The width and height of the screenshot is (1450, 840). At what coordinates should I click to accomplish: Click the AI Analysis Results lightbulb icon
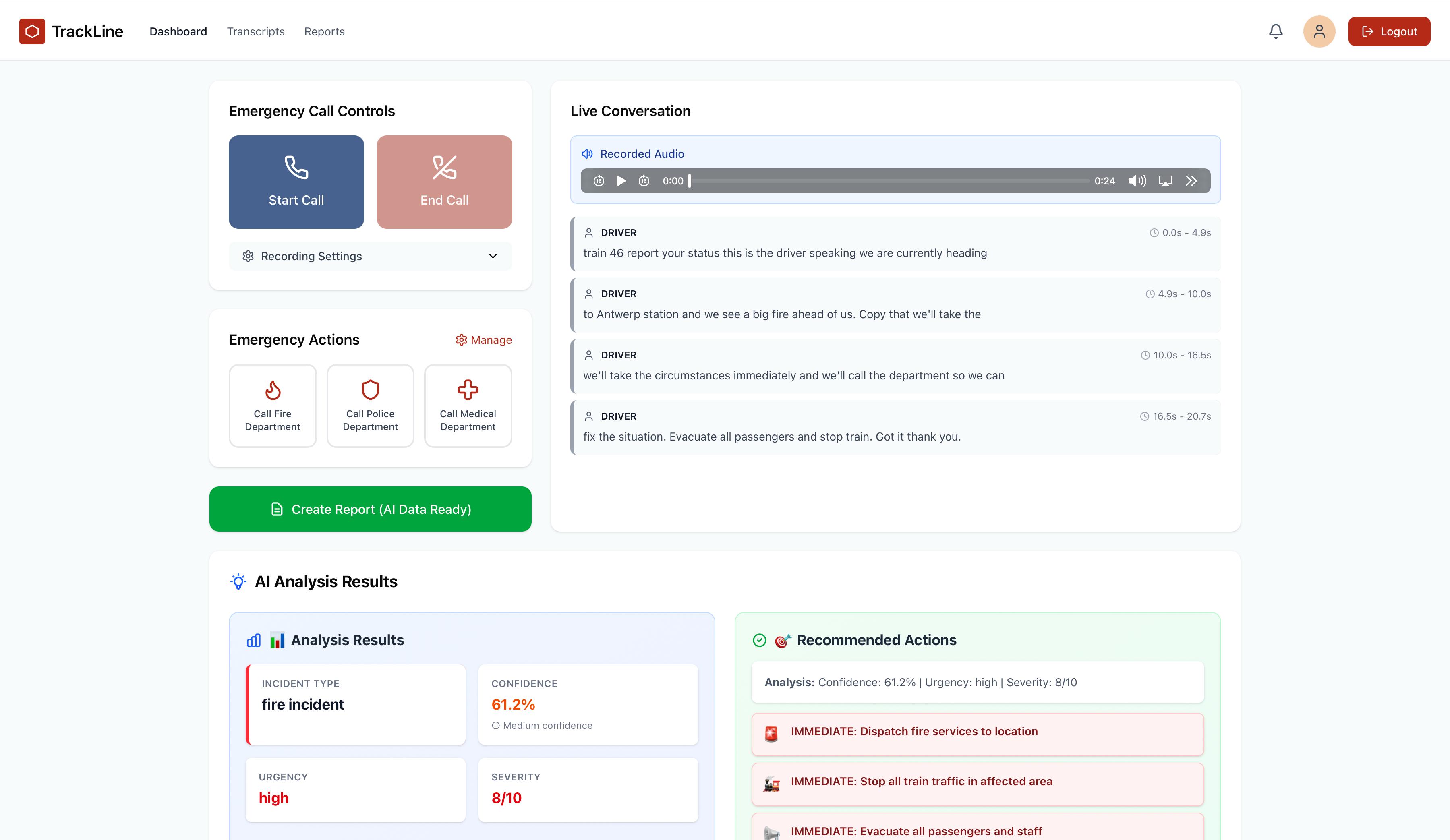pos(238,581)
